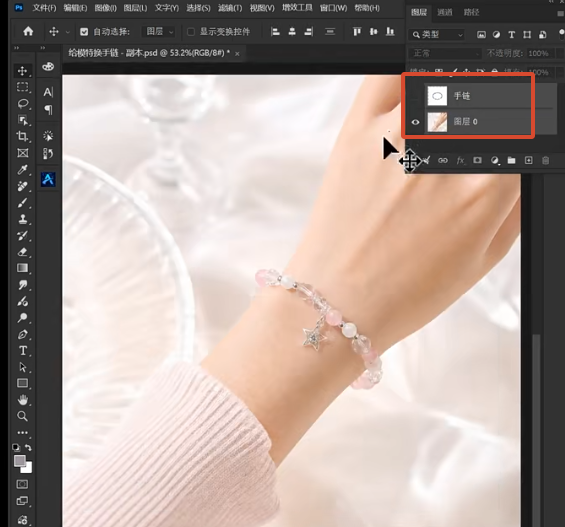Select the Lasso tool
Screen dimensions: 565x527
click(22, 104)
